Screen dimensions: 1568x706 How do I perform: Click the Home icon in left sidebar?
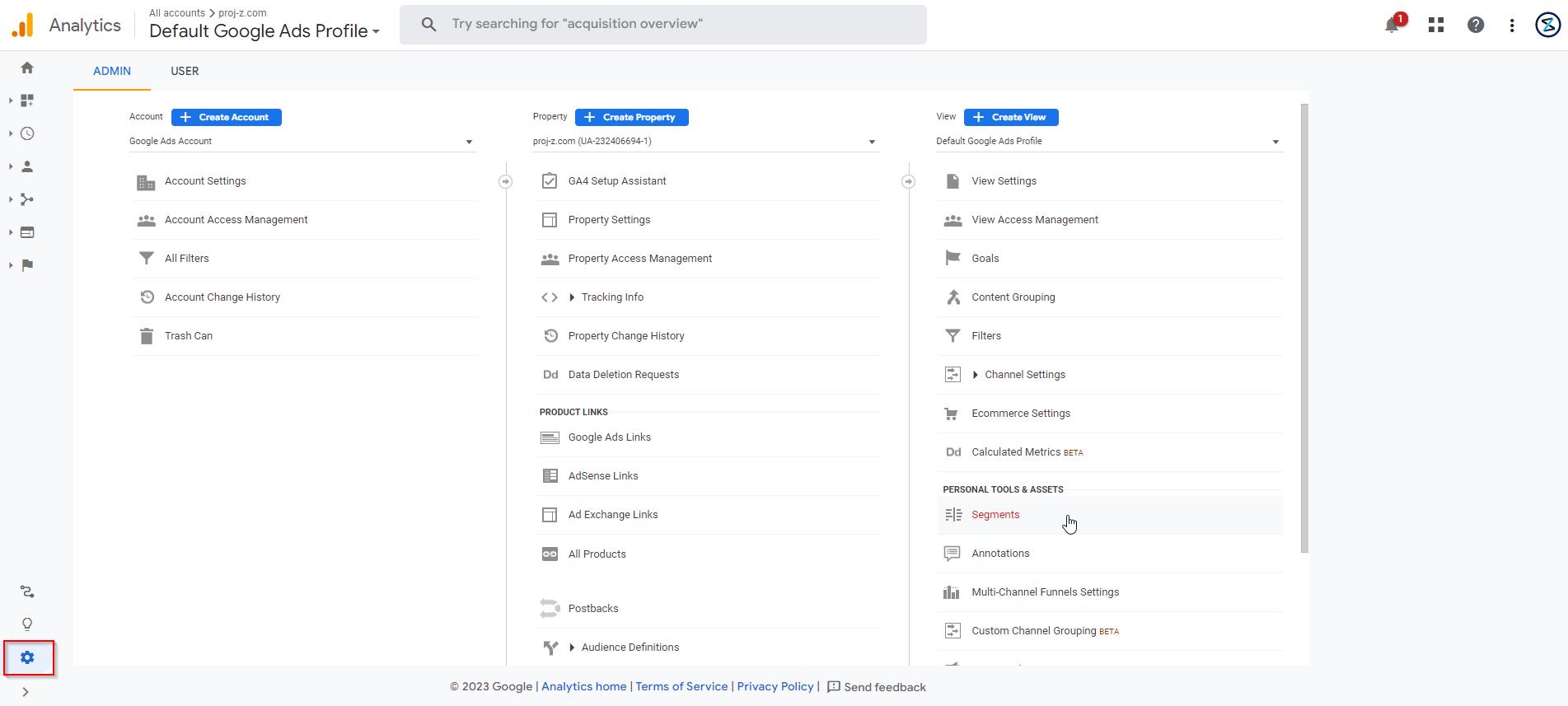point(27,68)
